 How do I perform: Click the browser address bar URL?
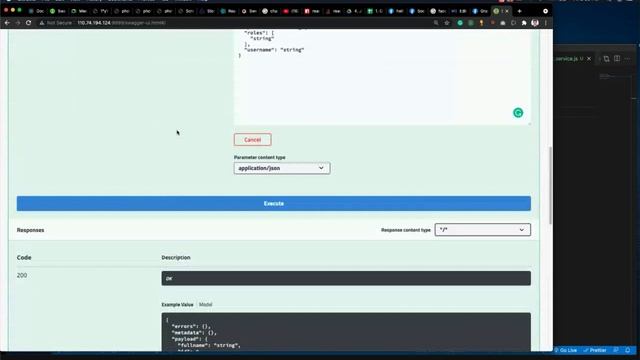[121, 23]
